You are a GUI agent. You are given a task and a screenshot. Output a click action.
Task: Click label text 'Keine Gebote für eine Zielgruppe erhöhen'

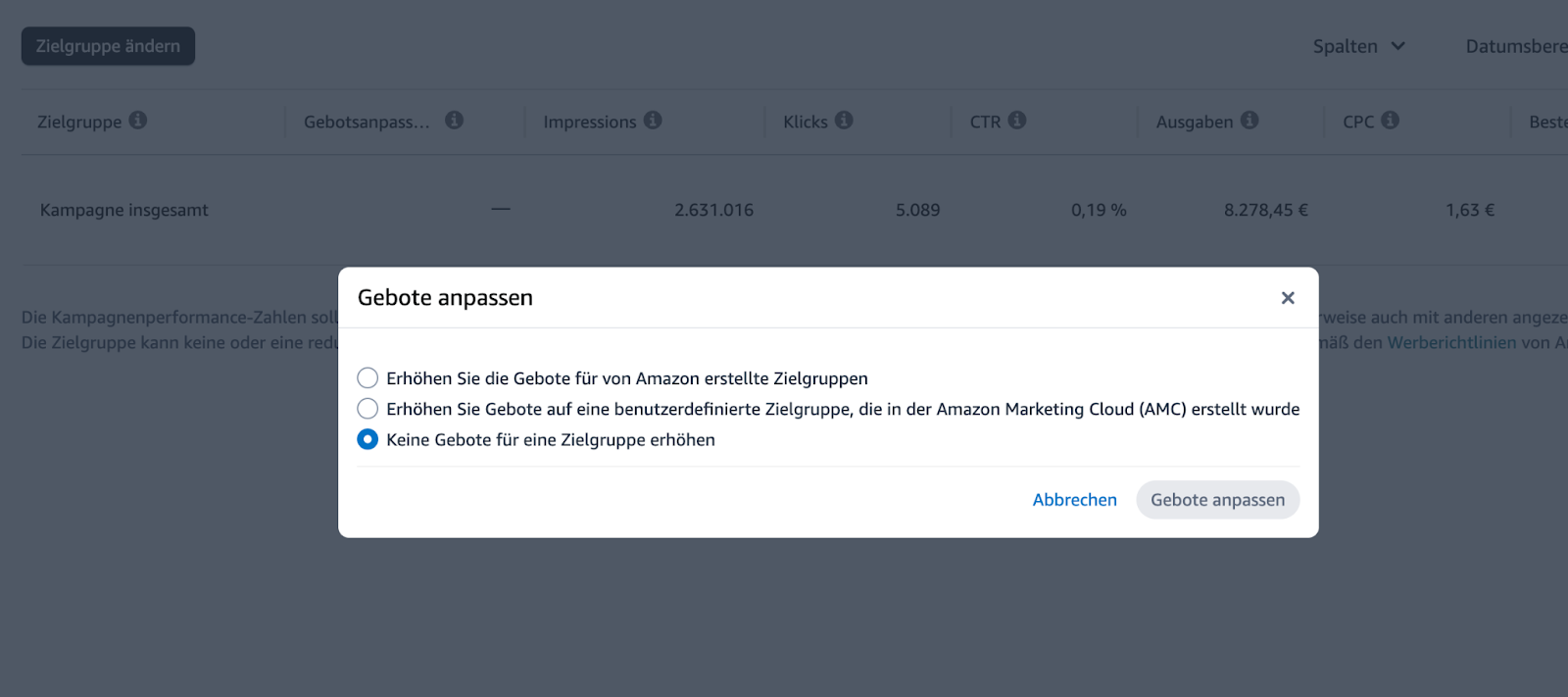[551, 439]
